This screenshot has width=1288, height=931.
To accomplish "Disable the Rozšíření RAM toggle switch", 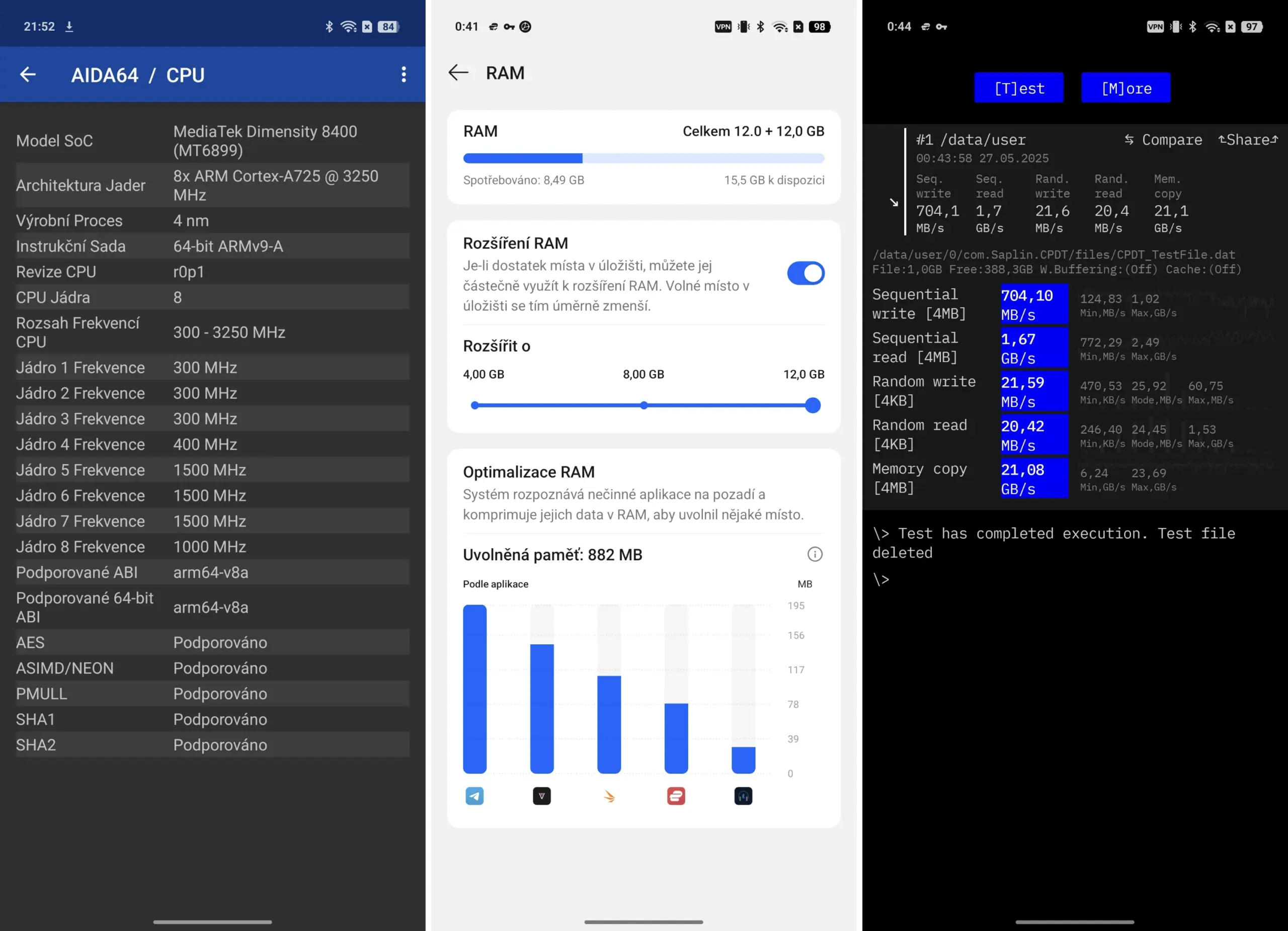I will coord(806,273).
